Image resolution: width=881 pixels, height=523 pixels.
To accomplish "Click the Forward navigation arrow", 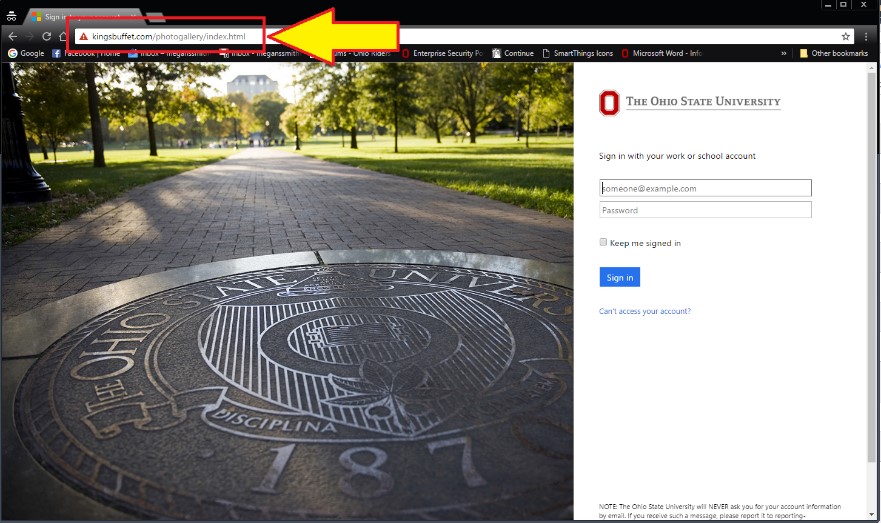I will [x=29, y=37].
